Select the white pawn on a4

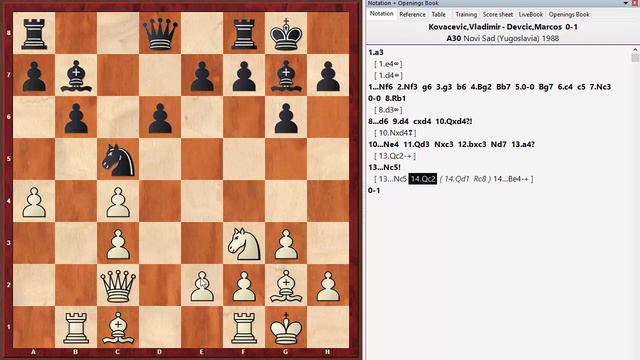[34, 202]
